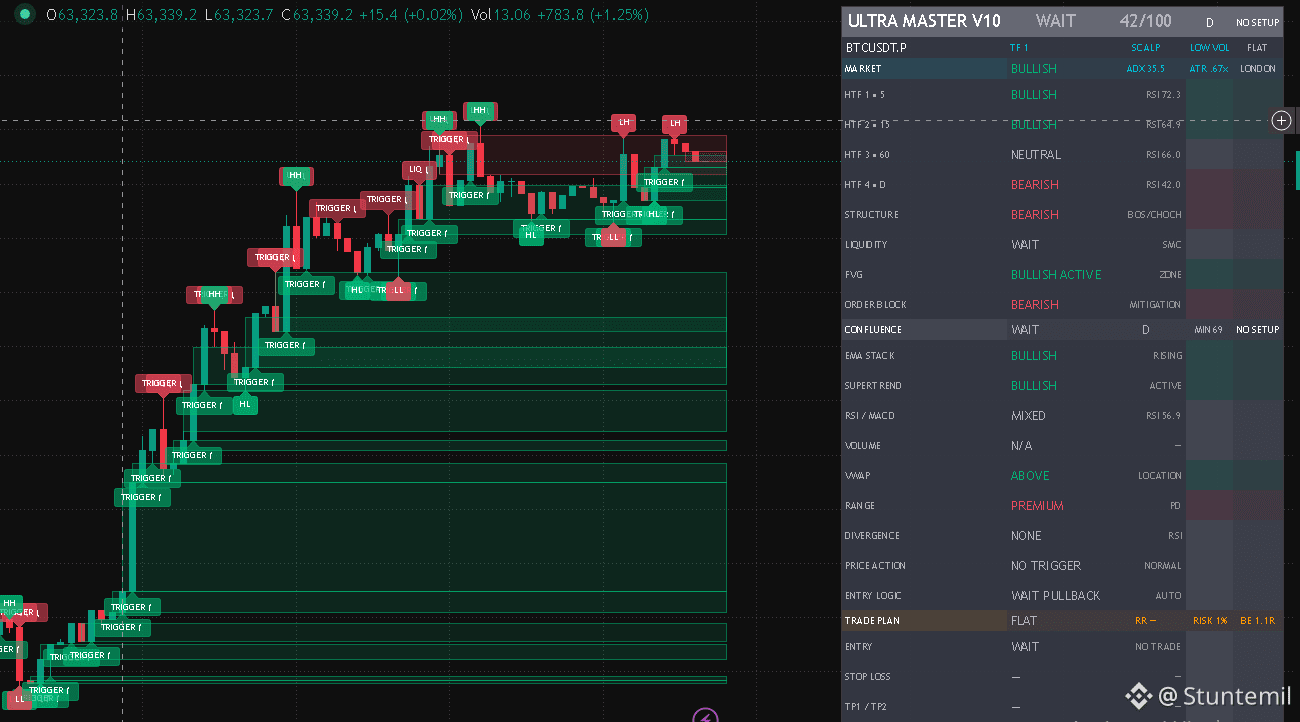
Task: Click the DIVERGENCE NONE value
Action: (1026, 536)
